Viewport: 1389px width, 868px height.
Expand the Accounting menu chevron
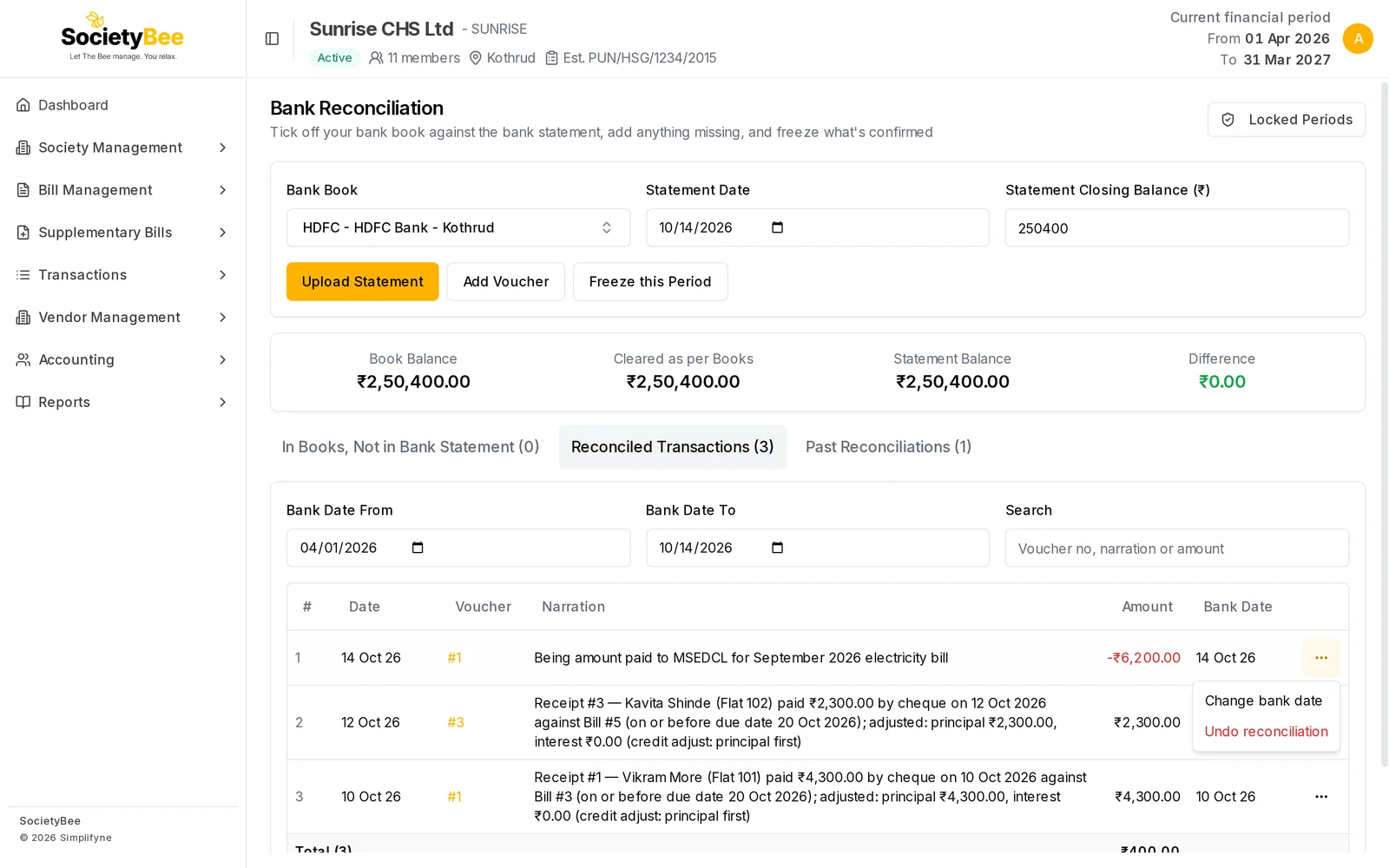point(223,359)
